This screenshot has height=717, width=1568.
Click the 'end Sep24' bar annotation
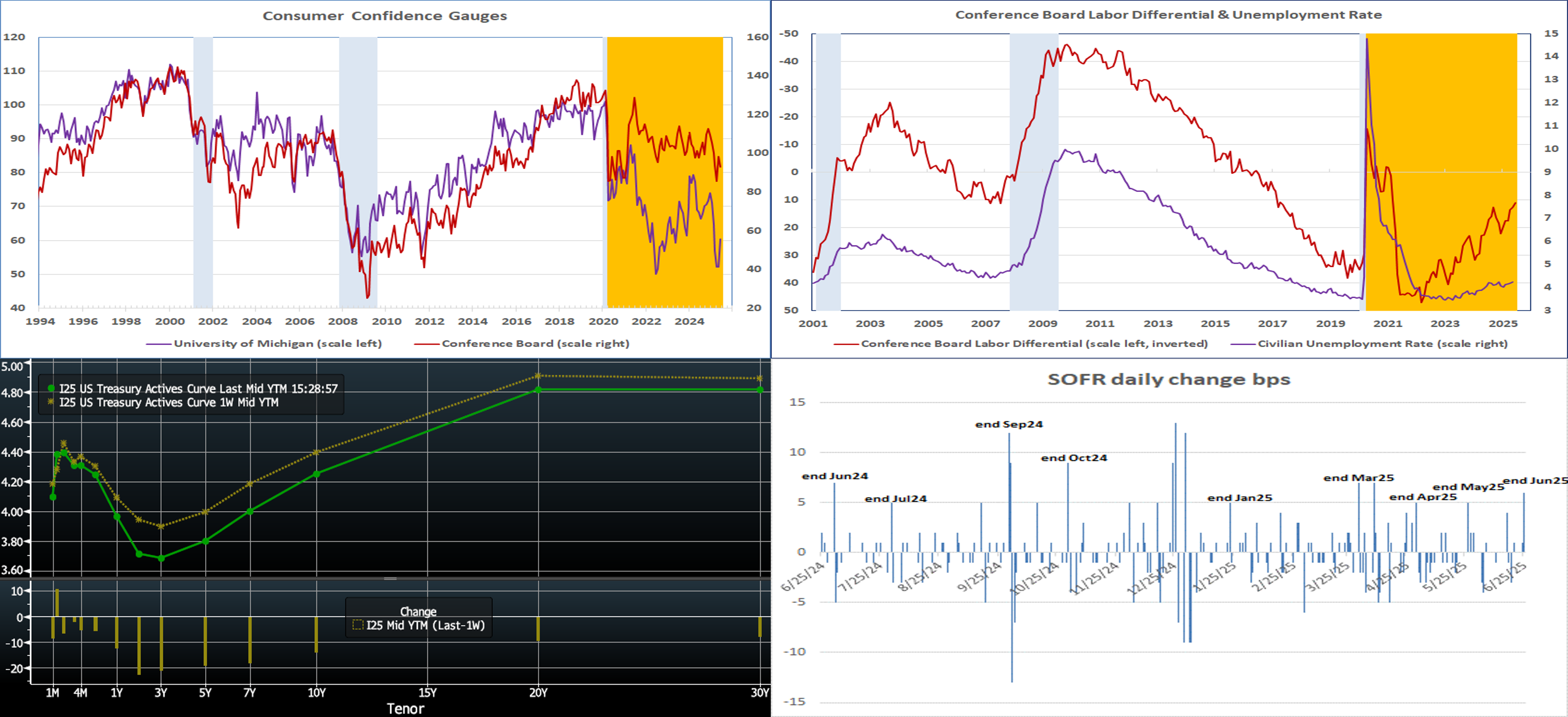point(1008,424)
